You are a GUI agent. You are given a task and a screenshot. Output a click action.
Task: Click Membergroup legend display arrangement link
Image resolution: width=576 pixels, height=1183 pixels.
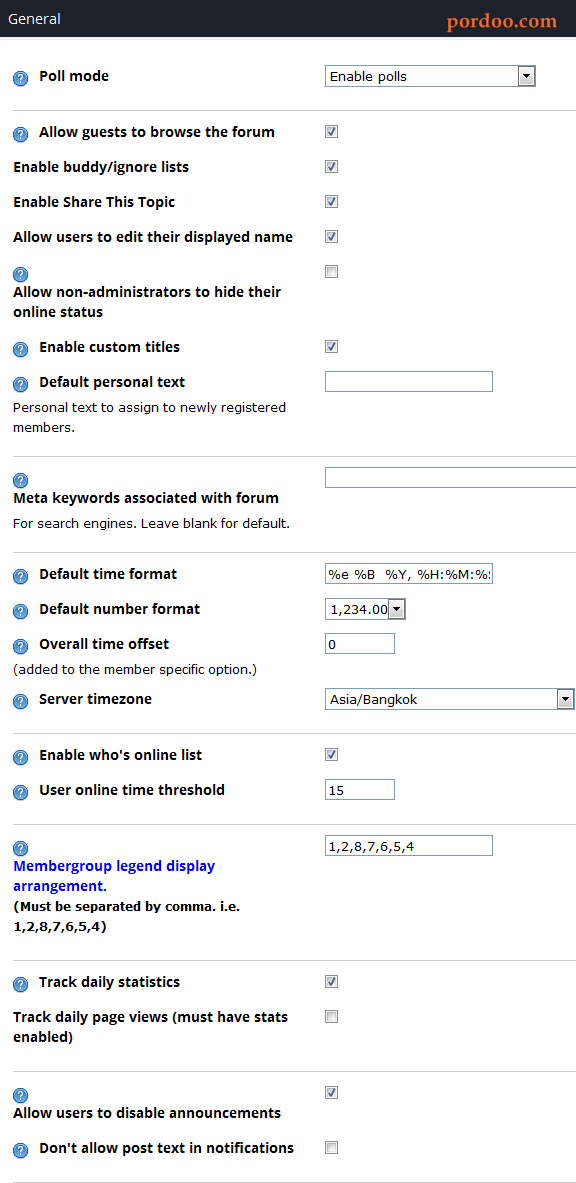point(114,876)
